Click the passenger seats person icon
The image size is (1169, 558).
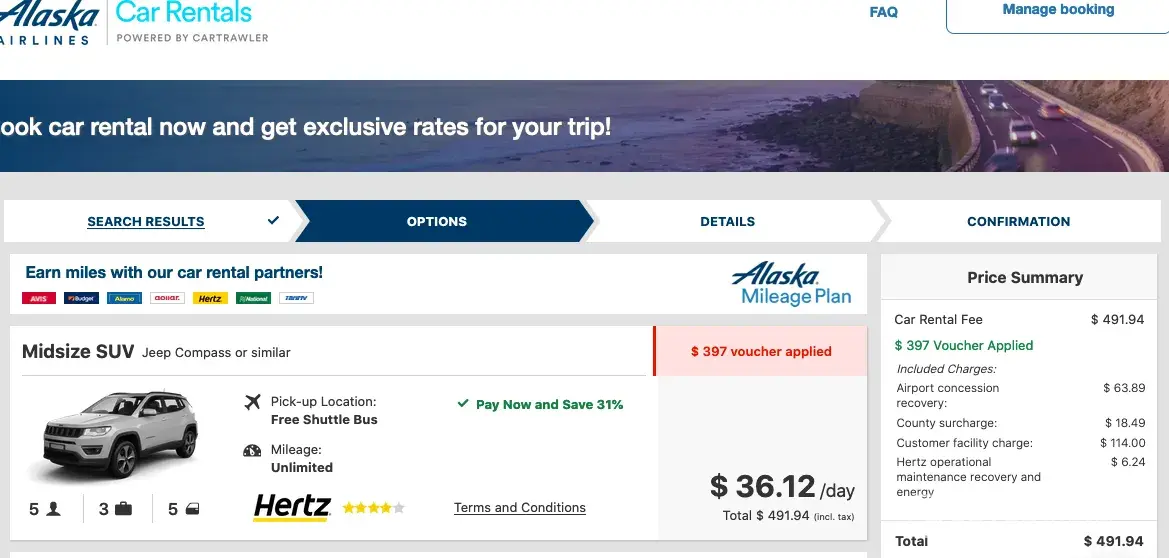point(54,509)
